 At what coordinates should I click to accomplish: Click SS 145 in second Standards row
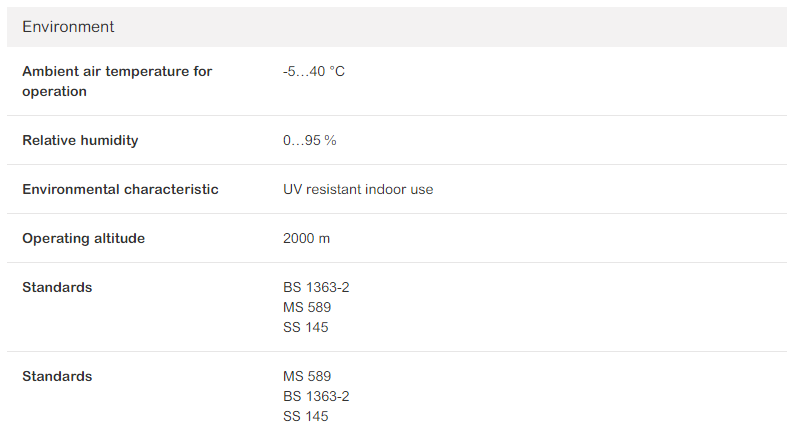(x=306, y=416)
